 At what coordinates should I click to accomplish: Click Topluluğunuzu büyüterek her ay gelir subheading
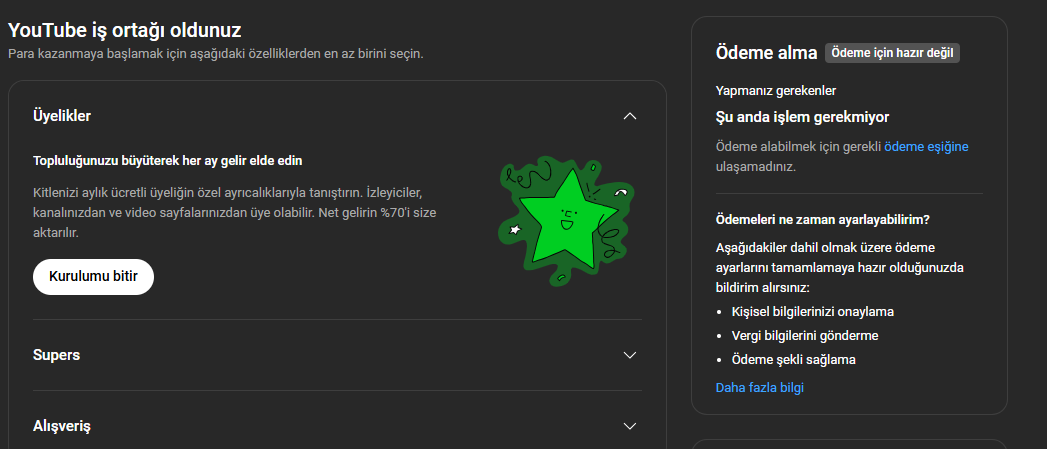pos(168,161)
